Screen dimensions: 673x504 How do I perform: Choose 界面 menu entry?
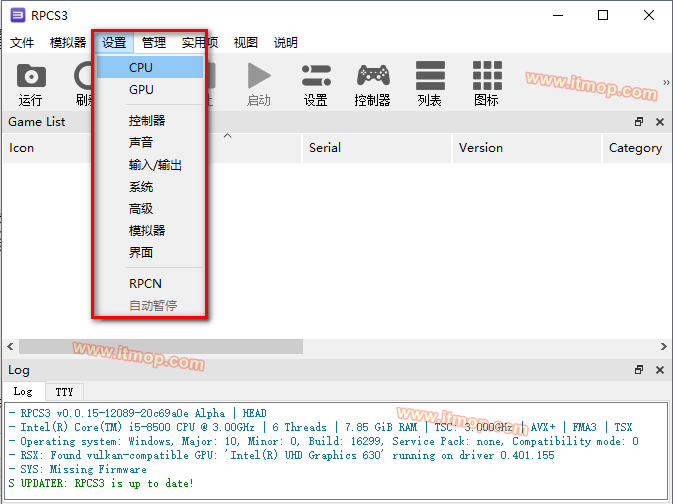[150, 252]
